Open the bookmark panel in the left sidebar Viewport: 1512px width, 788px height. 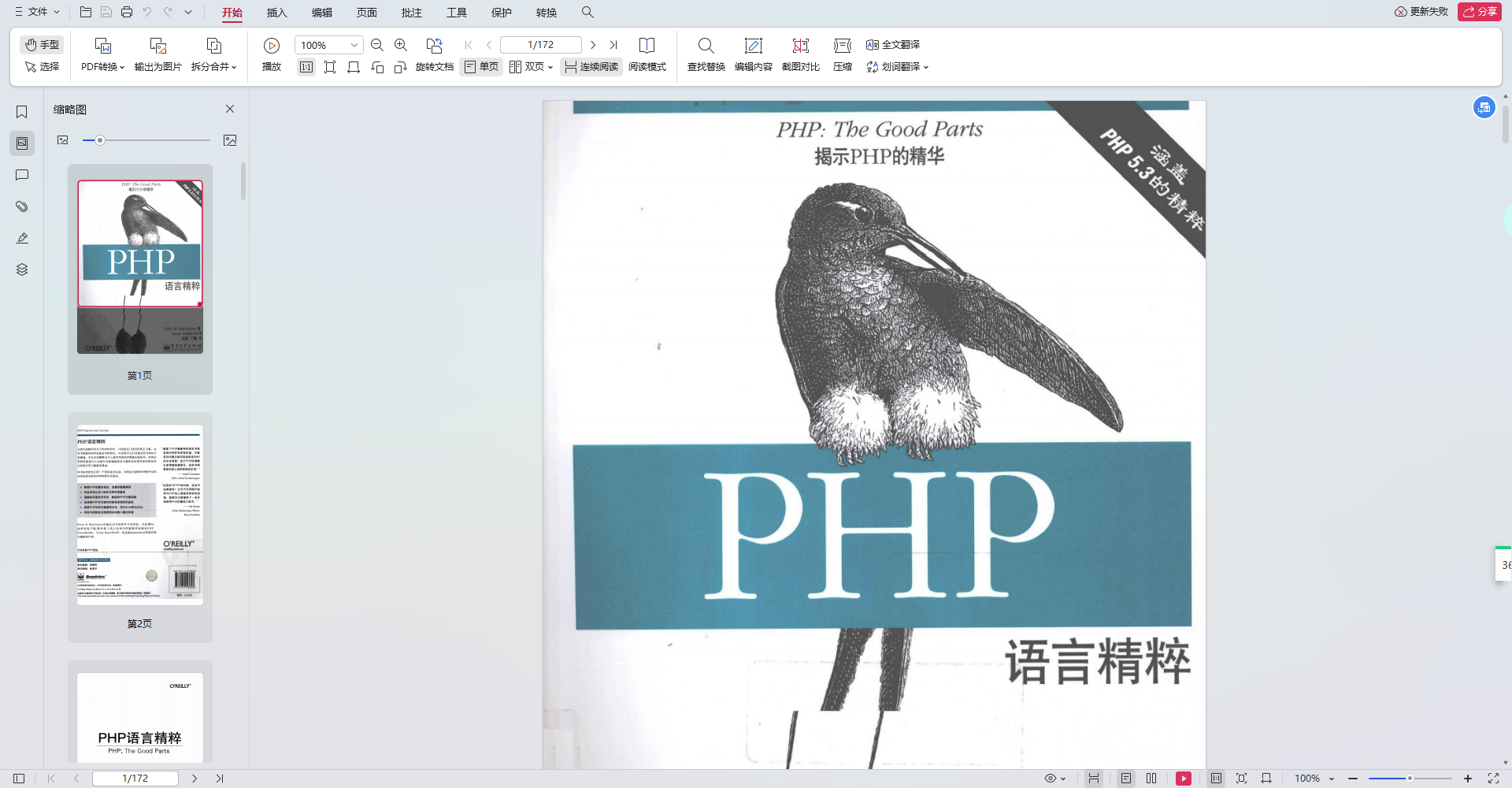click(x=22, y=112)
